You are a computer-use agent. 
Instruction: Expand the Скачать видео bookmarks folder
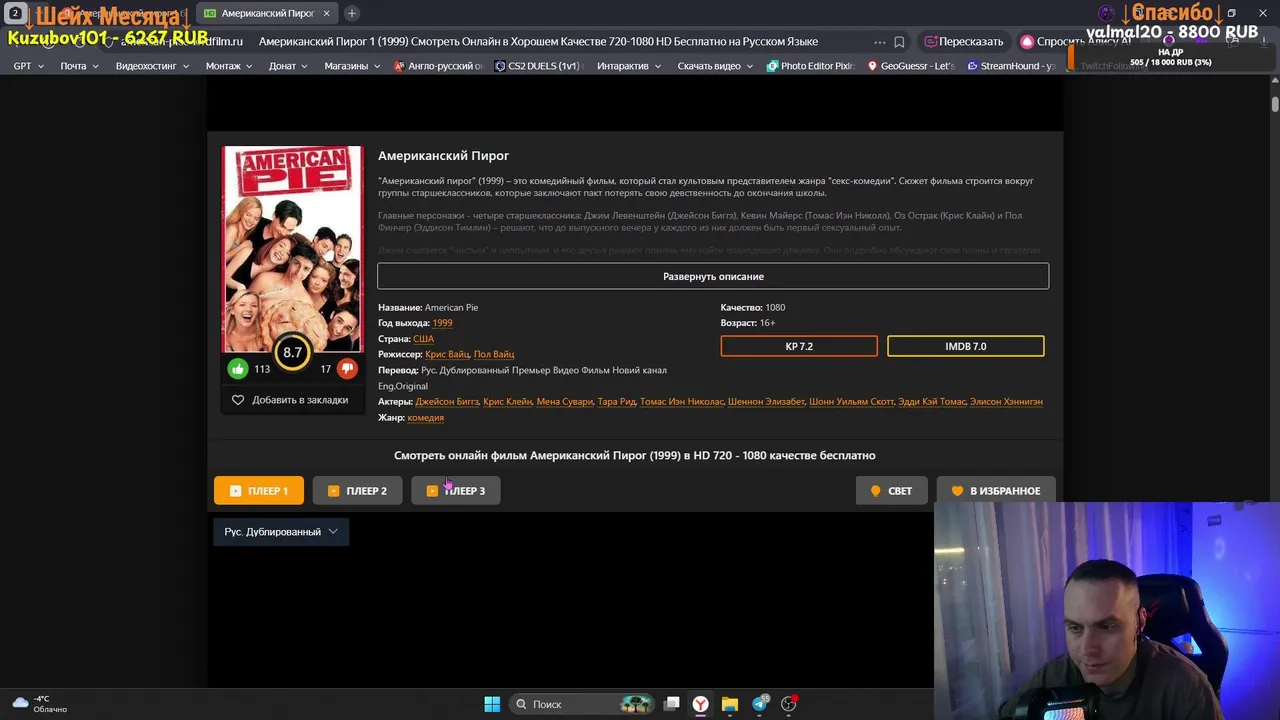(715, 66)
